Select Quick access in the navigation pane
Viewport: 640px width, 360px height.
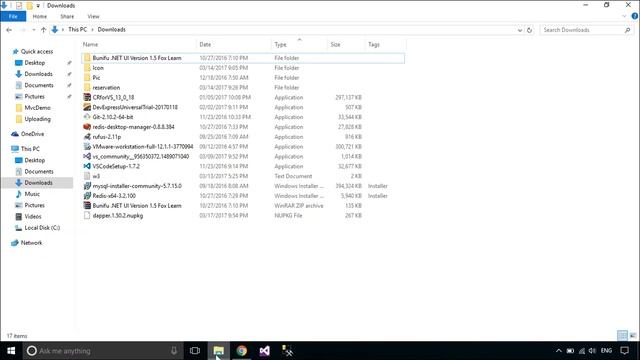coord(37,51)
